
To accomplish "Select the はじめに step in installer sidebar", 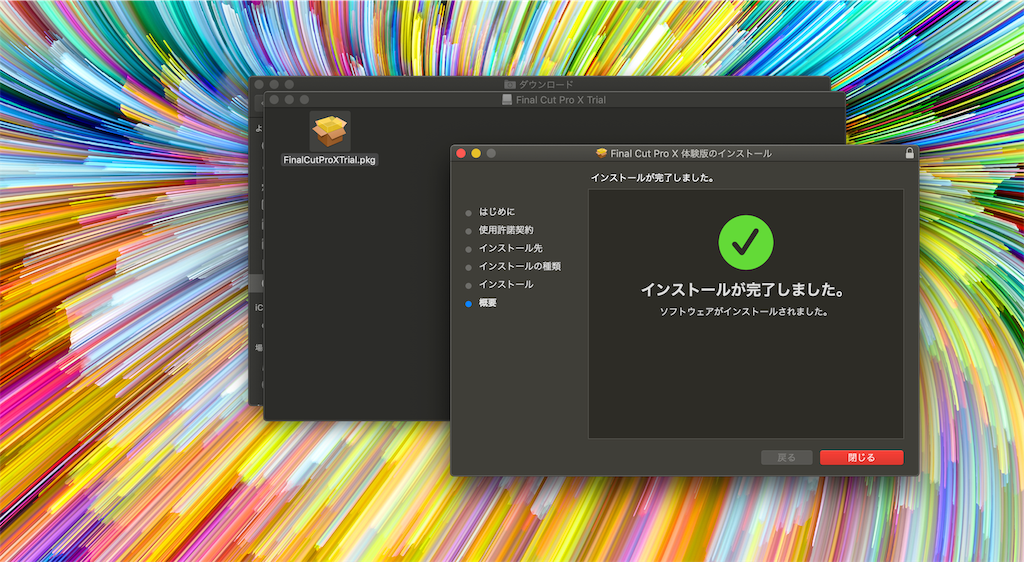I will [496, 211].
